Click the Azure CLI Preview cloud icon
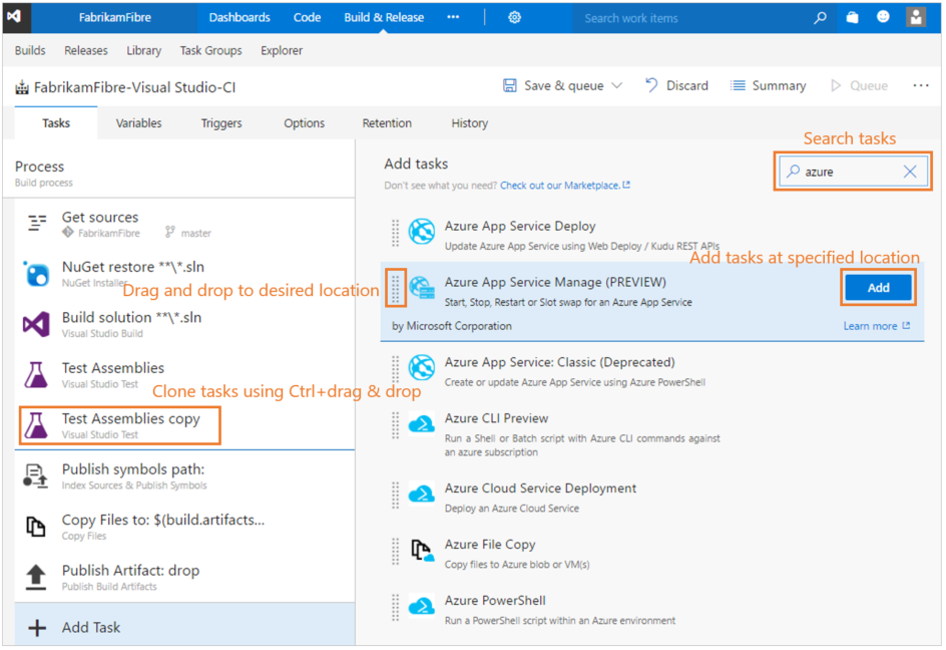The width and height of the screenshot is (946, 650). [x=422, y=424]
